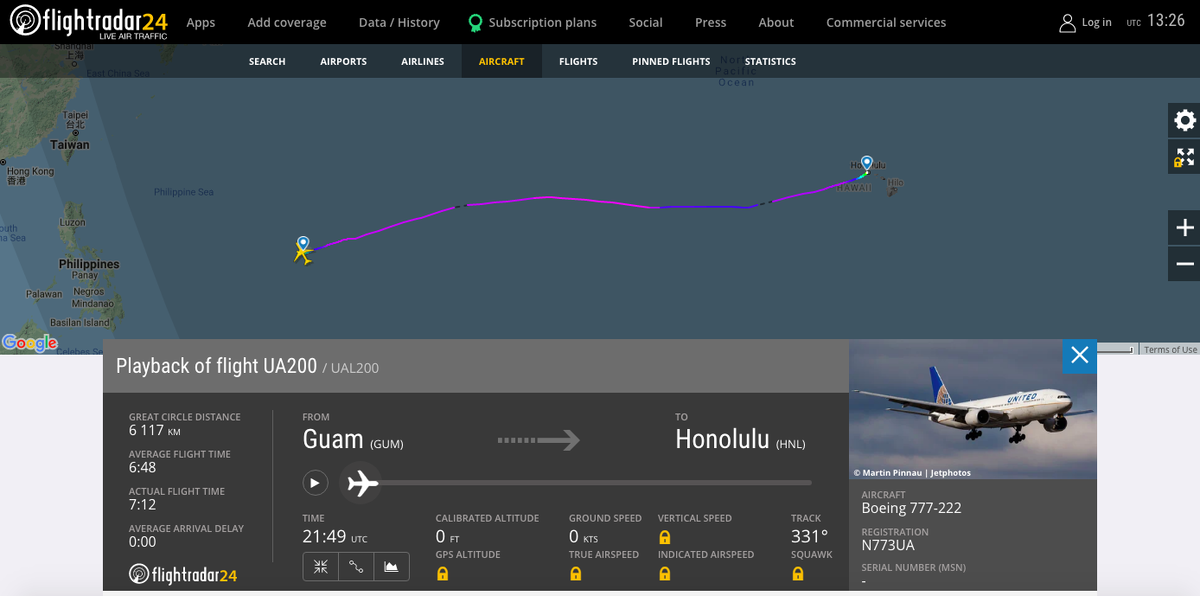This screenshot has width=1200, height=596.
Task: Click the track value 331°
Action: coord(809,537)
